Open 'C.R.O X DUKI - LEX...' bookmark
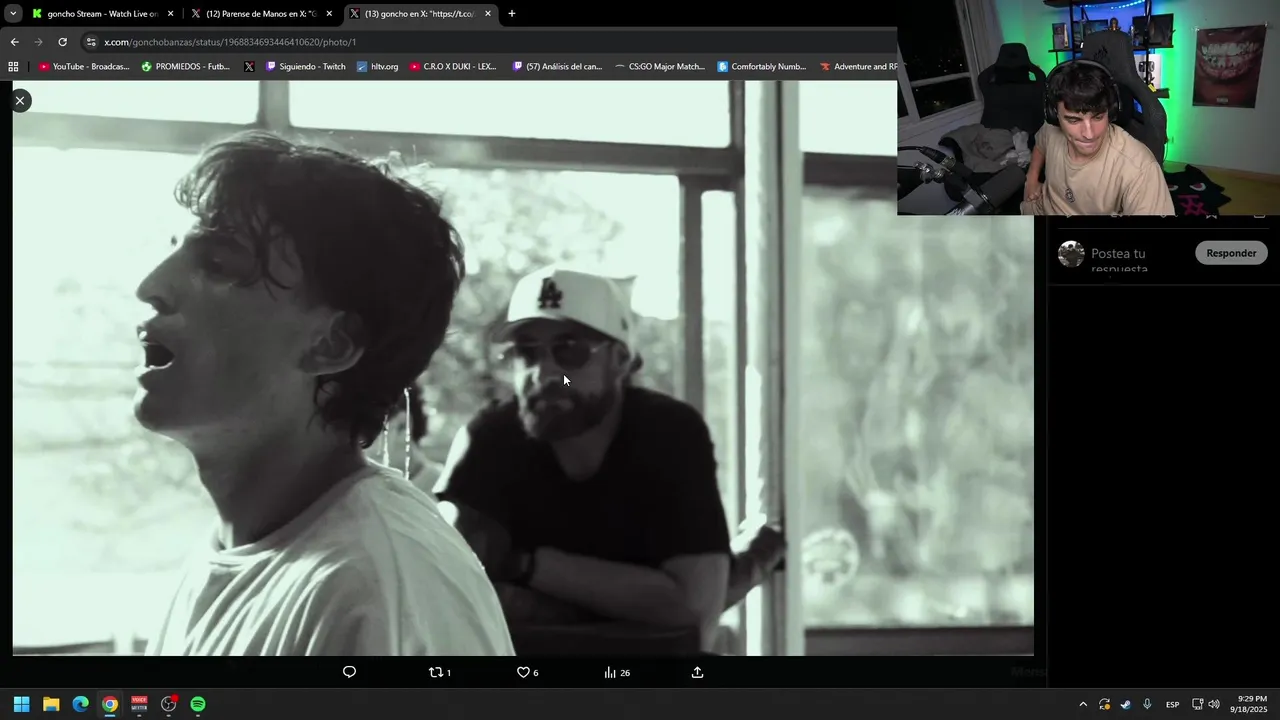This screenshot has width=1280, height=720. pos(453,67)
